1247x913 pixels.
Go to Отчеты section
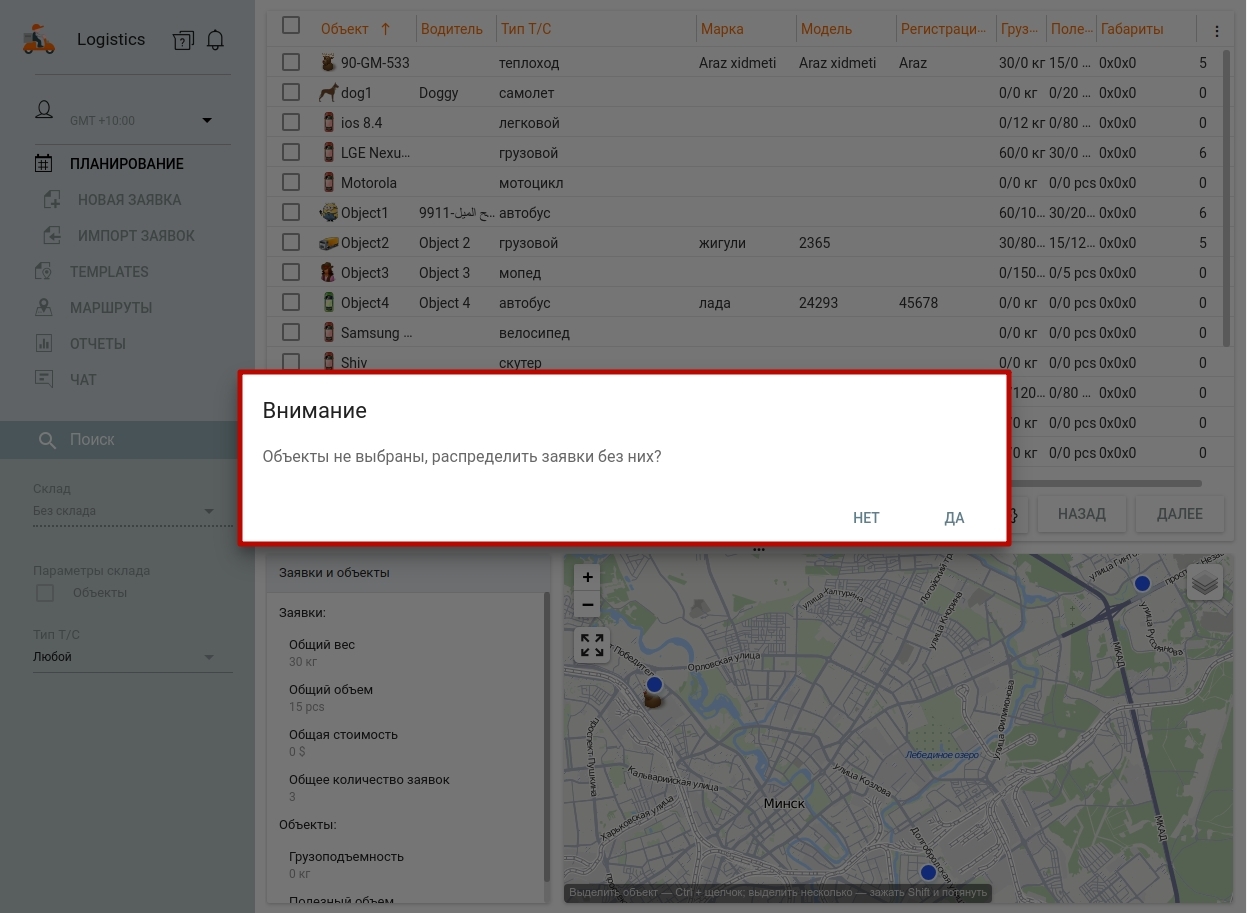(98, 344)
